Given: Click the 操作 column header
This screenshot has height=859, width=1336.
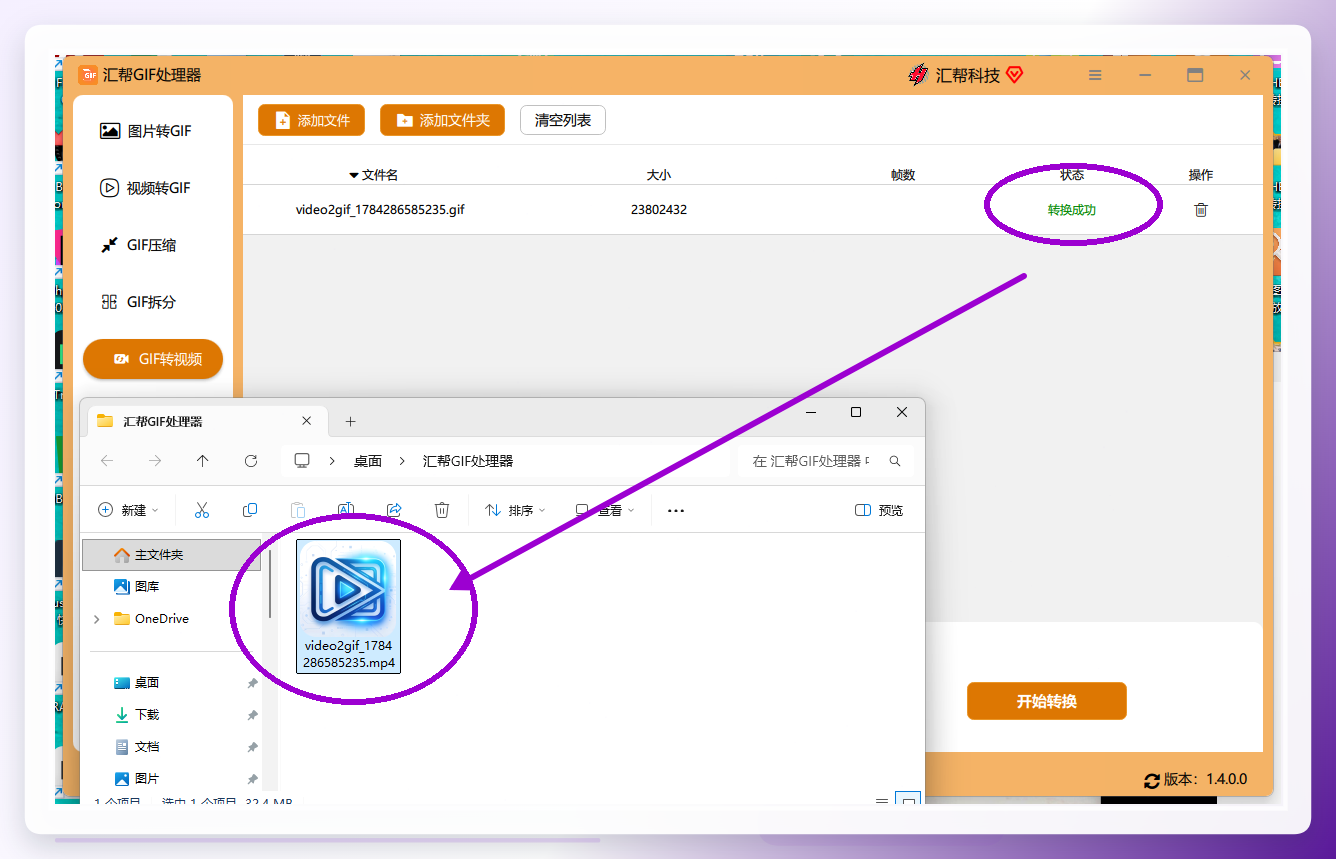Looking at the screenshot, I should [1201, 175].
